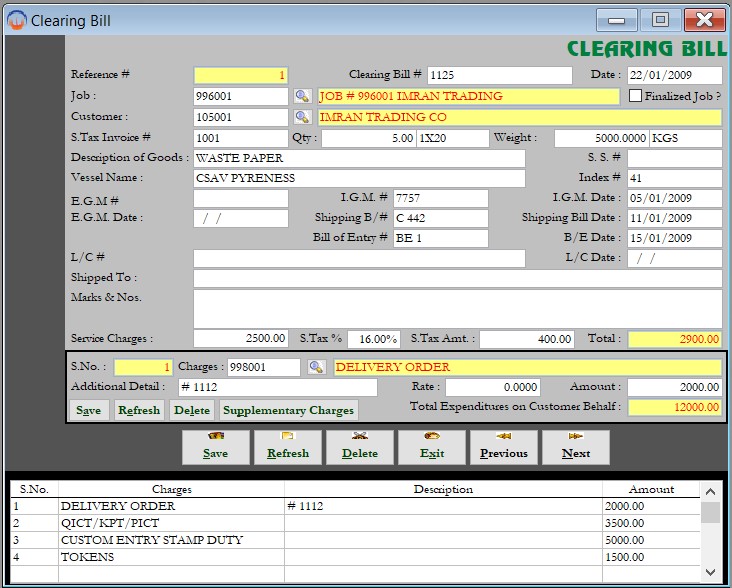Screen dimensions: 732x588
Task: Go to the Previous record
Action: (504, 448)
